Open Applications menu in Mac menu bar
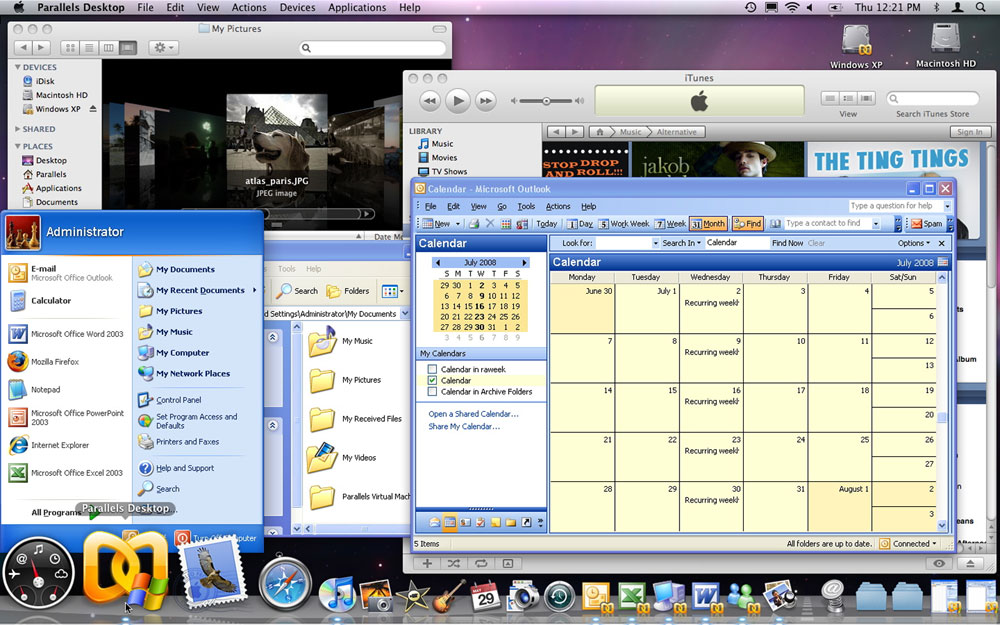 tap(357, 8)
